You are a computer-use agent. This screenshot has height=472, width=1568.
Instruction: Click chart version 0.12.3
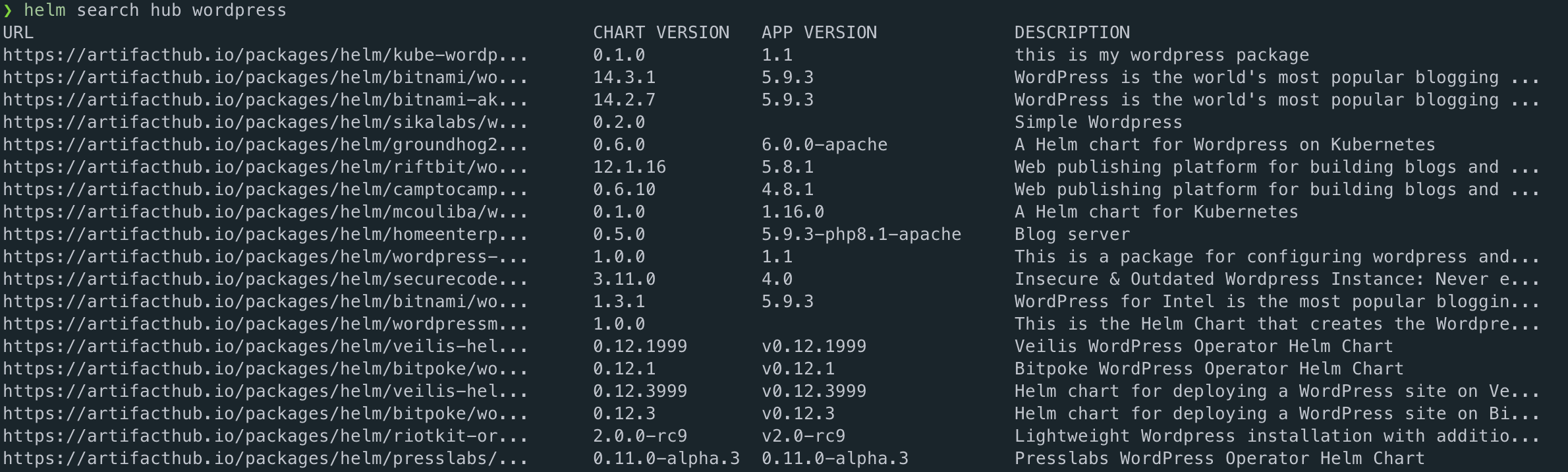pos(625,414)
